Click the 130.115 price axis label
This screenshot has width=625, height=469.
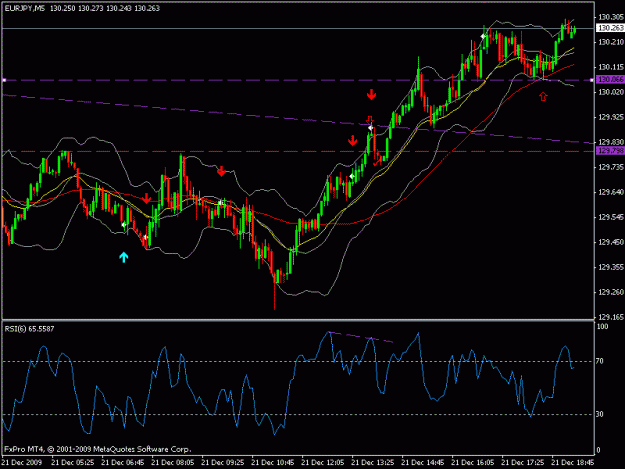click(x=611, y=67)
